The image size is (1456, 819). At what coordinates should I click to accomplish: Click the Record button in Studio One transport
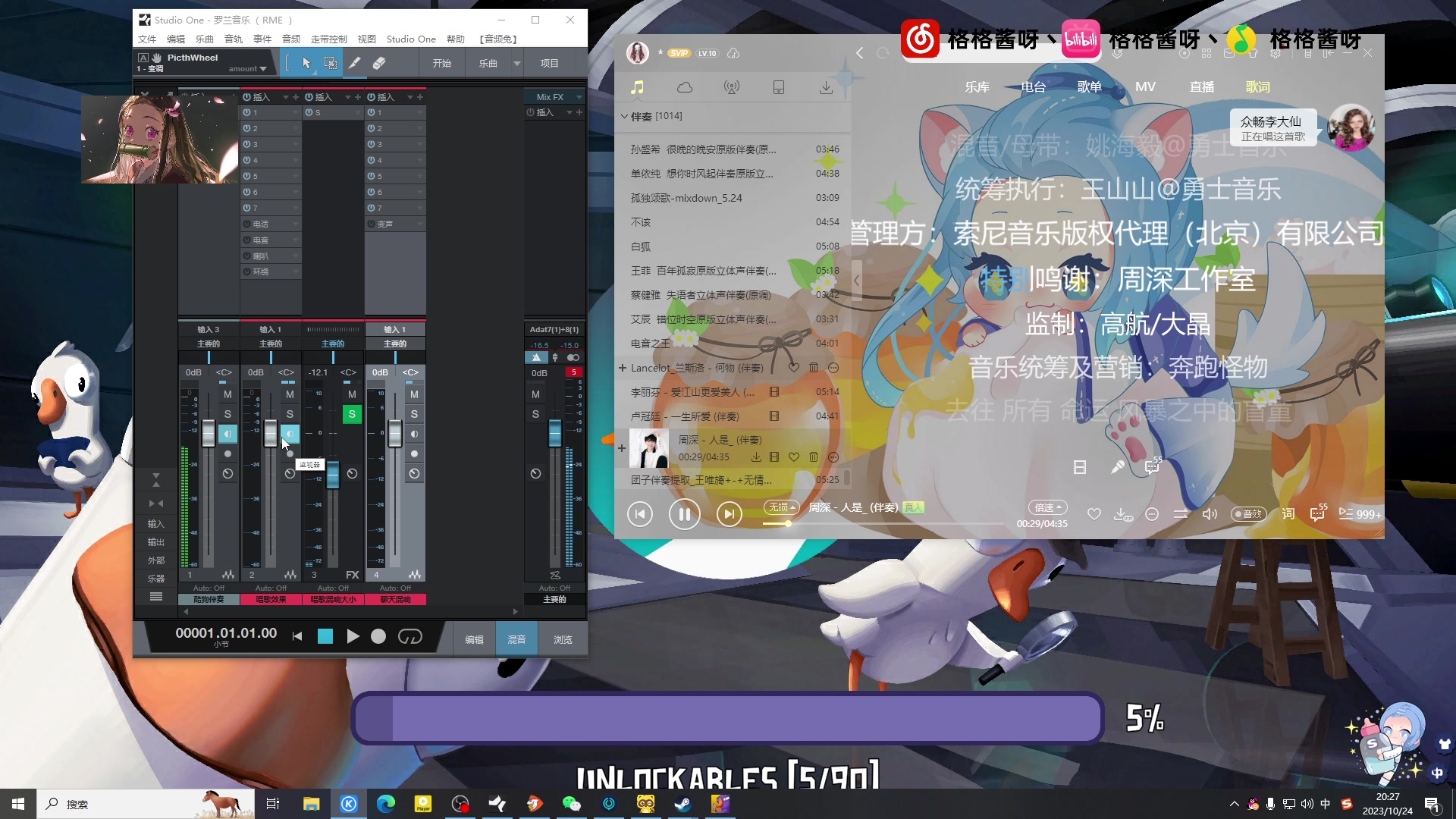378,636
